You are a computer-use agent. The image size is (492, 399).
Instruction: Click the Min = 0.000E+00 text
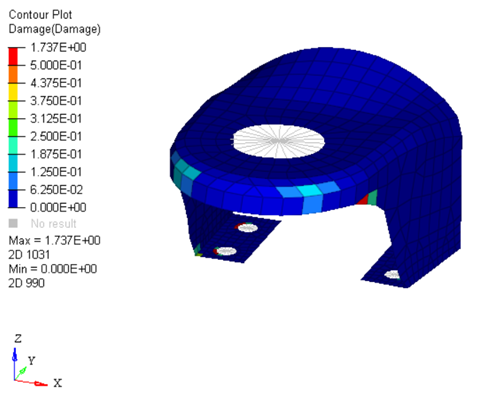(53, 269)
